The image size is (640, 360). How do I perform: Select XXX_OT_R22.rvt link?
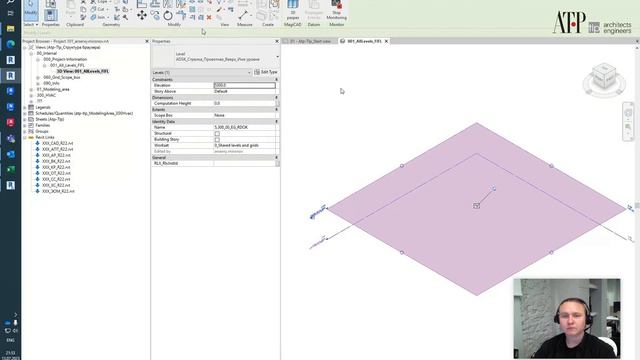tap(56, 173)
